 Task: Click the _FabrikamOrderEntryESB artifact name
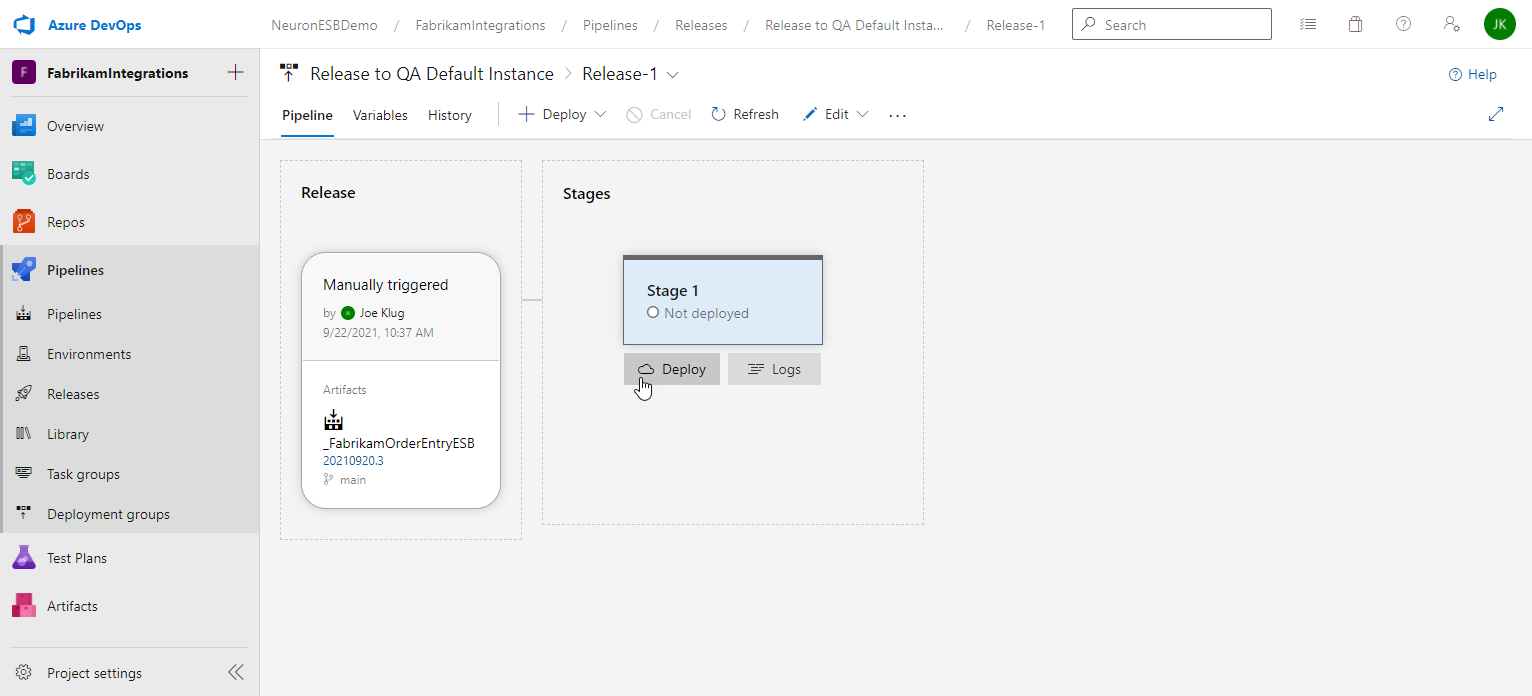click(399, 443)
